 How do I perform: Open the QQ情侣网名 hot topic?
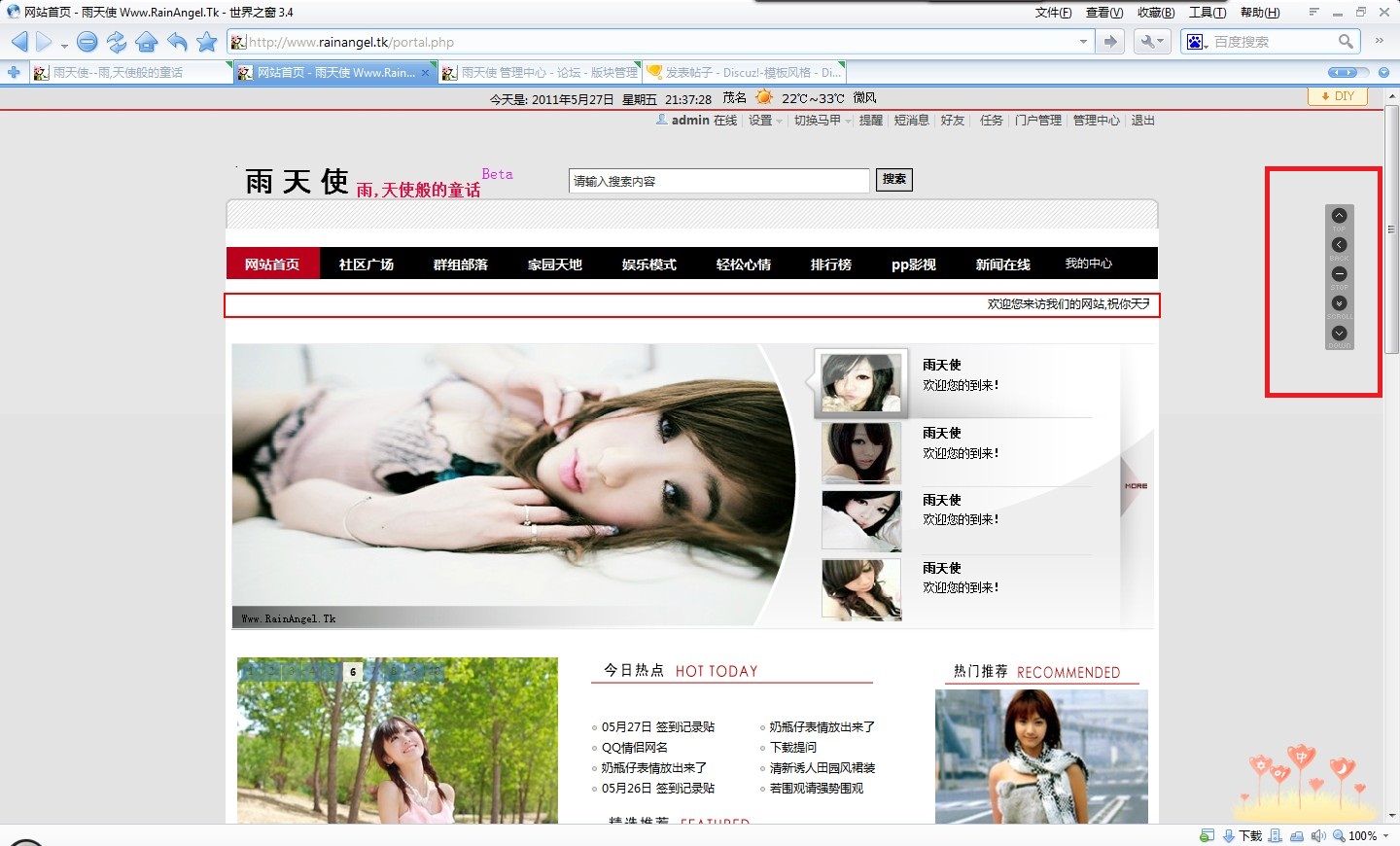[635, 748]
